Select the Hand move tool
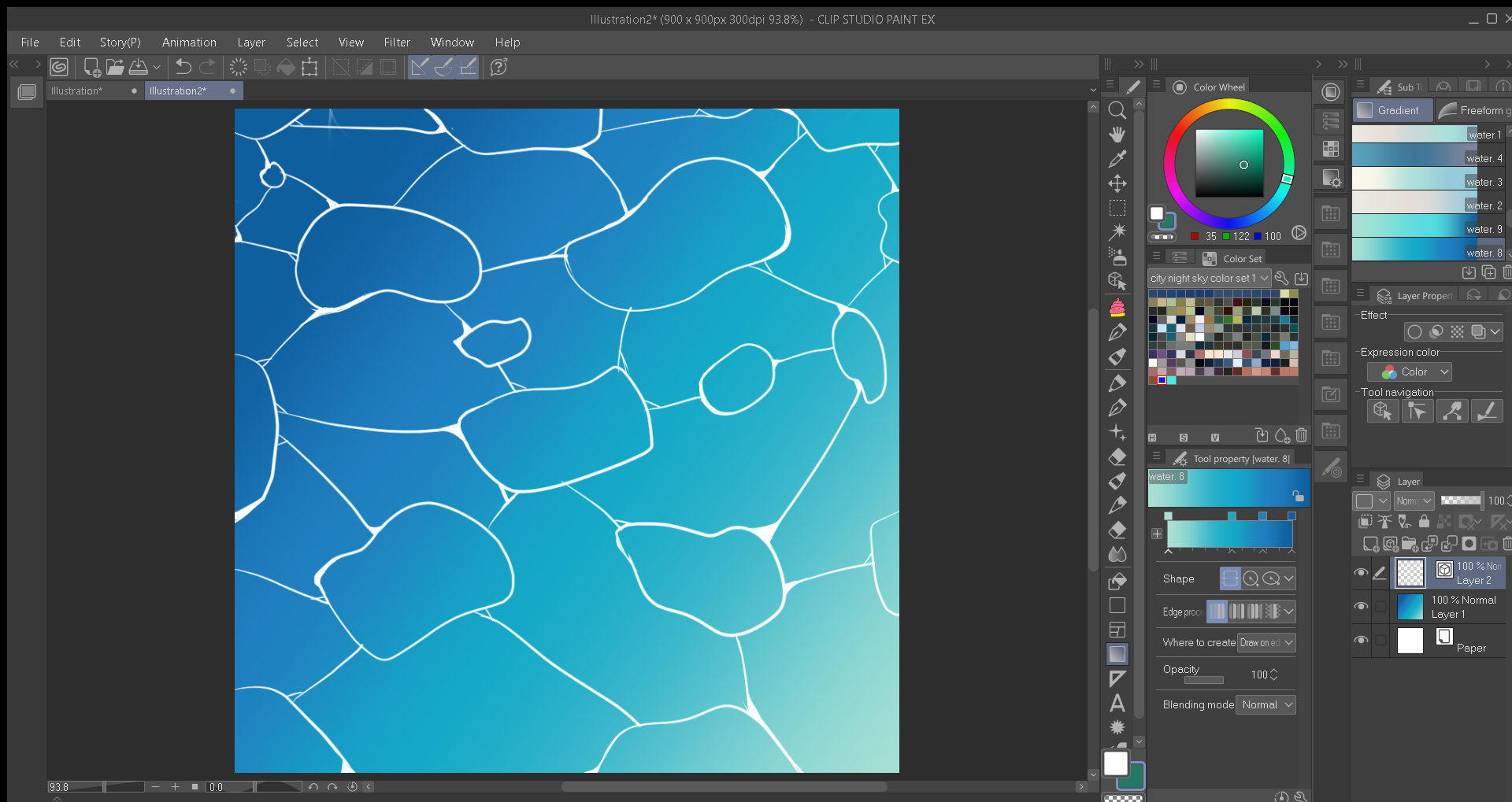The height and width of the screenshot is (802, 1512). click(1117, 135)
